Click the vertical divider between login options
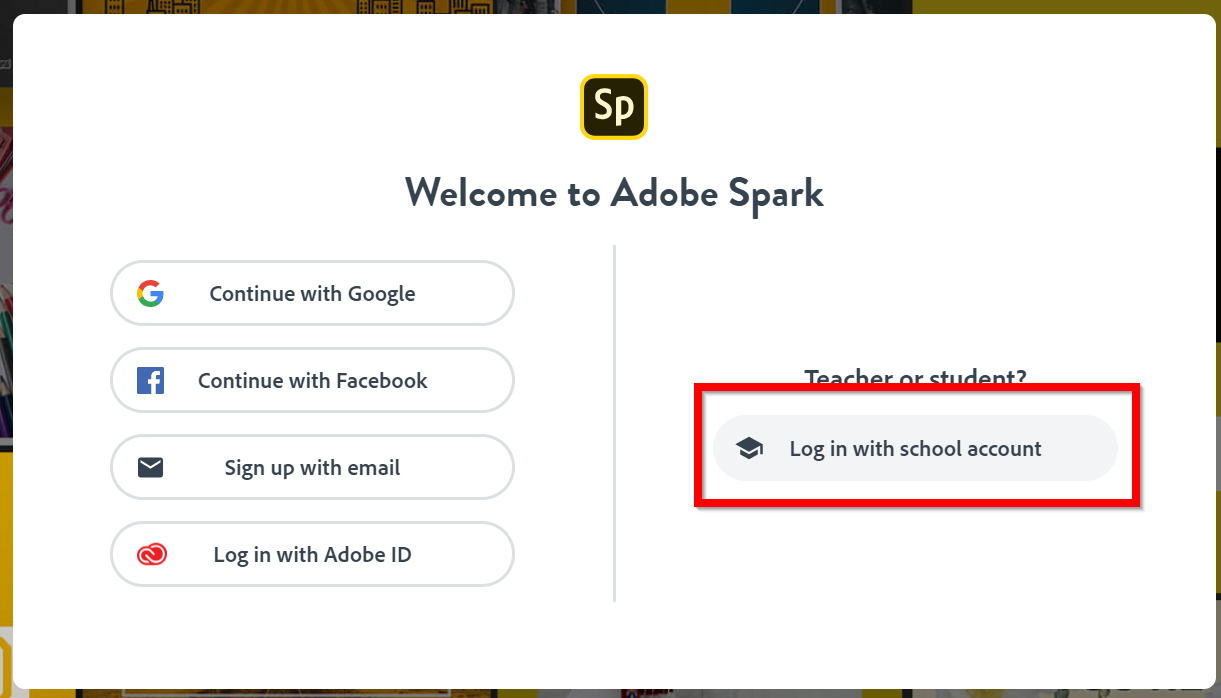This screenshot has width=1221, height=698. click(614, 423)
